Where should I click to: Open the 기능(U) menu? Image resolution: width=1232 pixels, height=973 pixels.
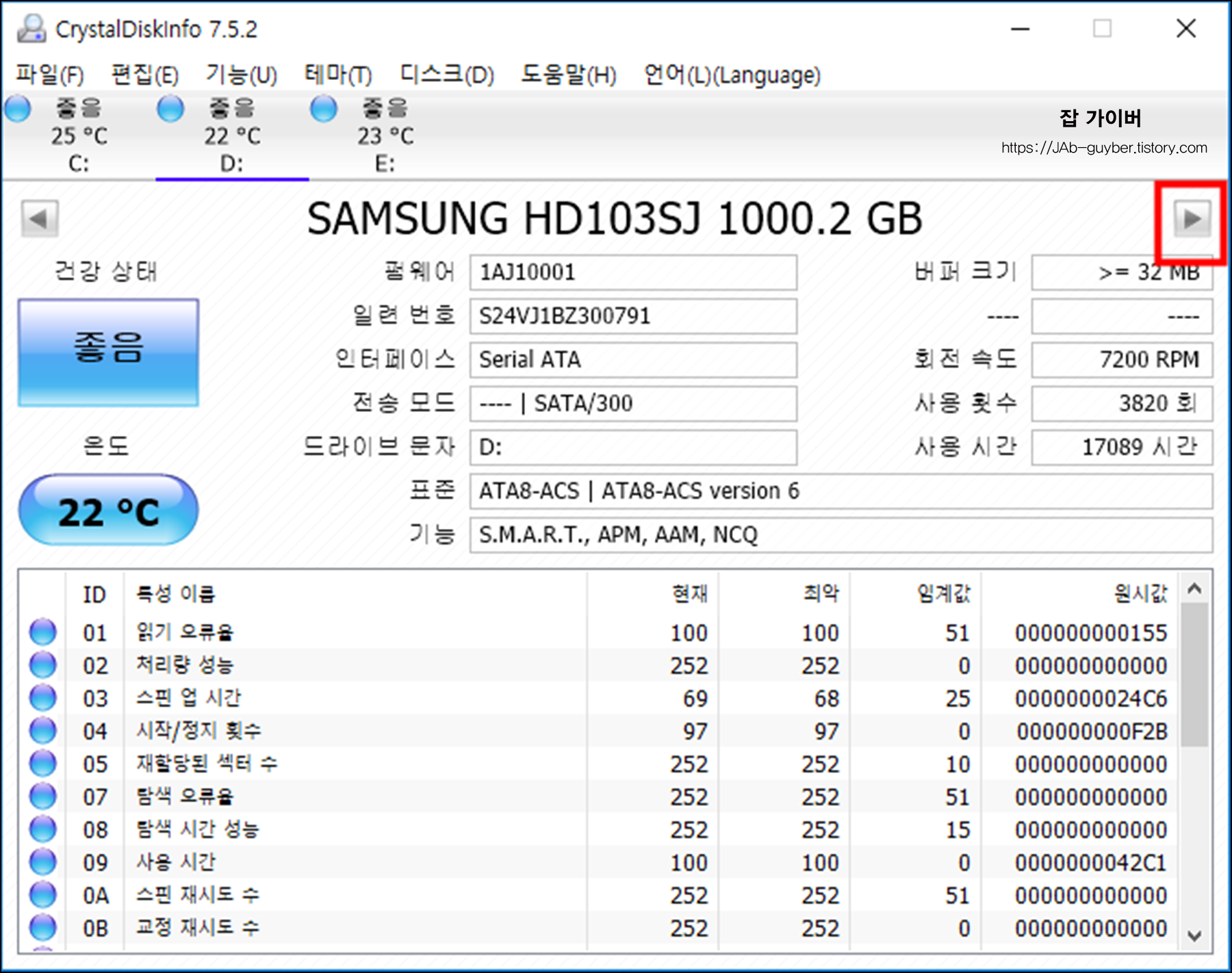tap(242, 74)
